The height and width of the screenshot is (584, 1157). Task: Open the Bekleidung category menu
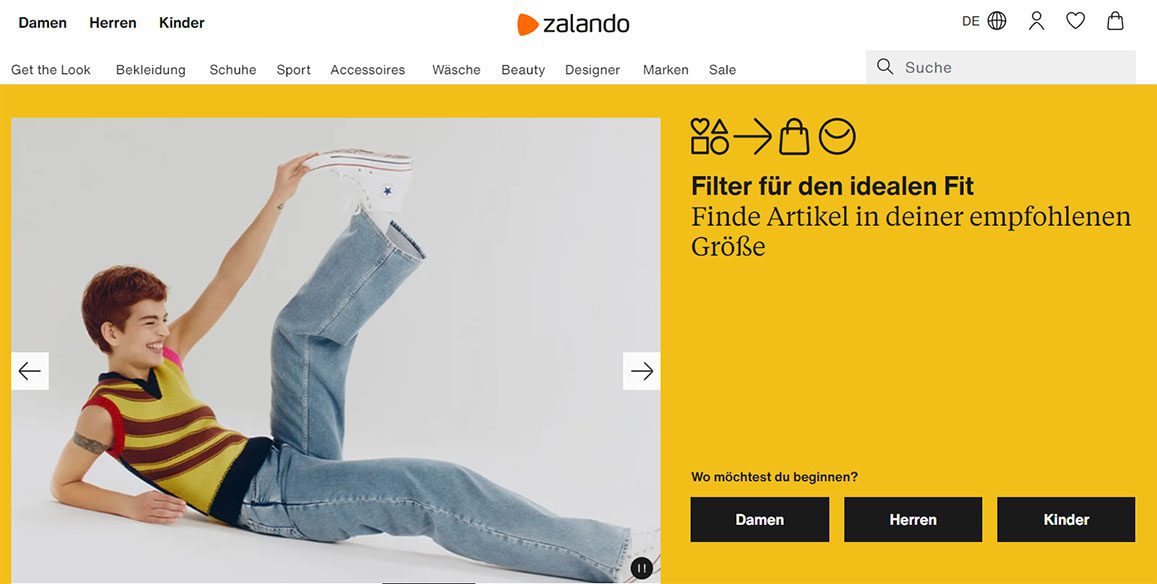pyautogui.click(x=151, y=70)
